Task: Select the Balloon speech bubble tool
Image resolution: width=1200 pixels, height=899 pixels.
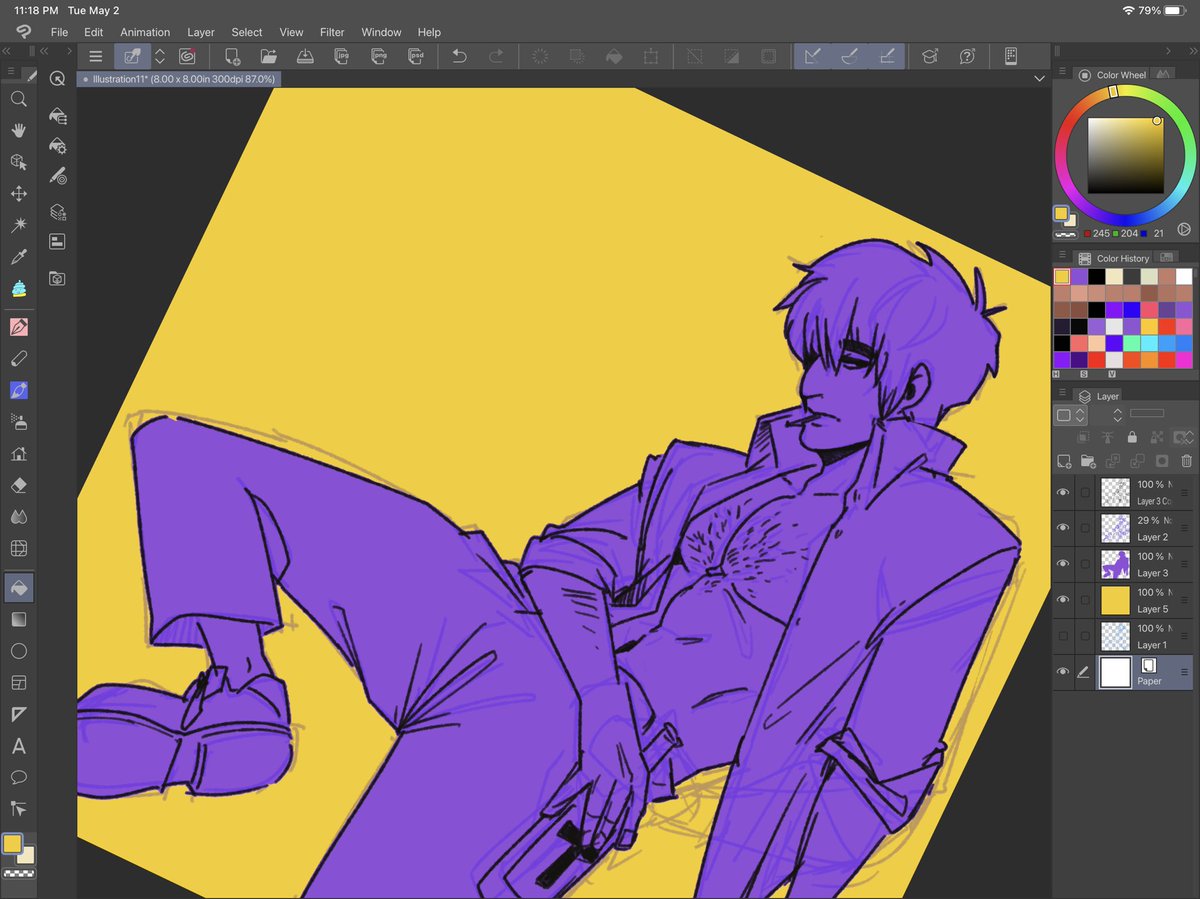Action: click(18, 777)
